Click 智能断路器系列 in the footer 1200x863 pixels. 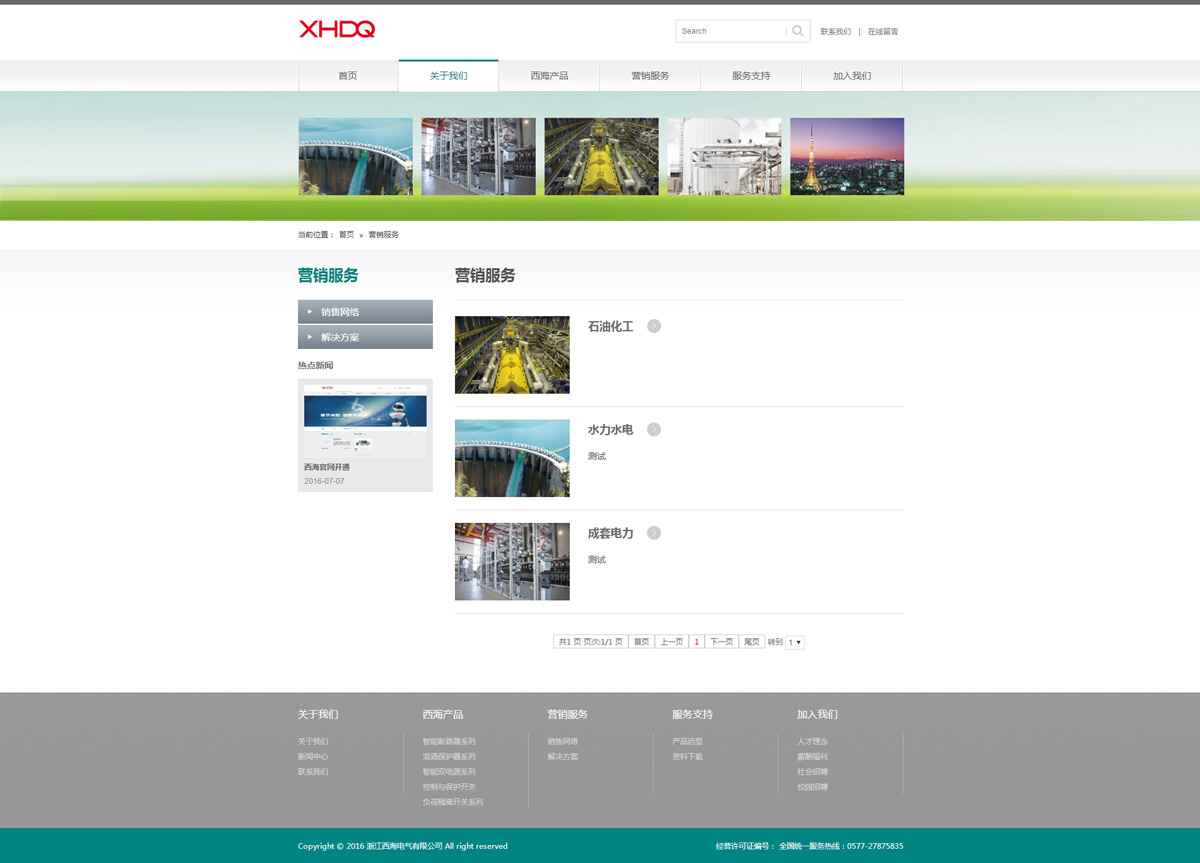[449, 742]
